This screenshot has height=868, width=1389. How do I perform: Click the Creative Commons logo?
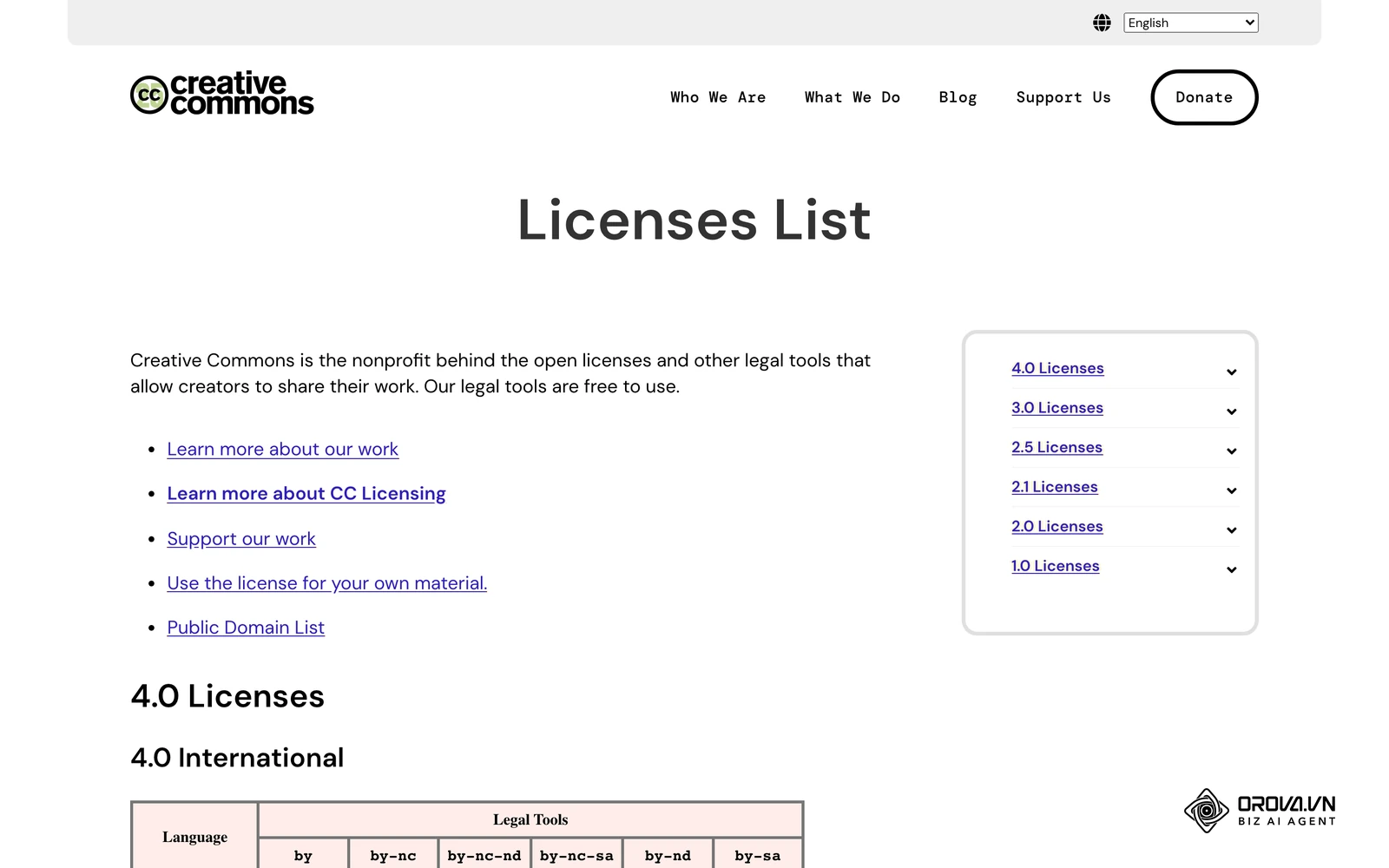point(222,94)
